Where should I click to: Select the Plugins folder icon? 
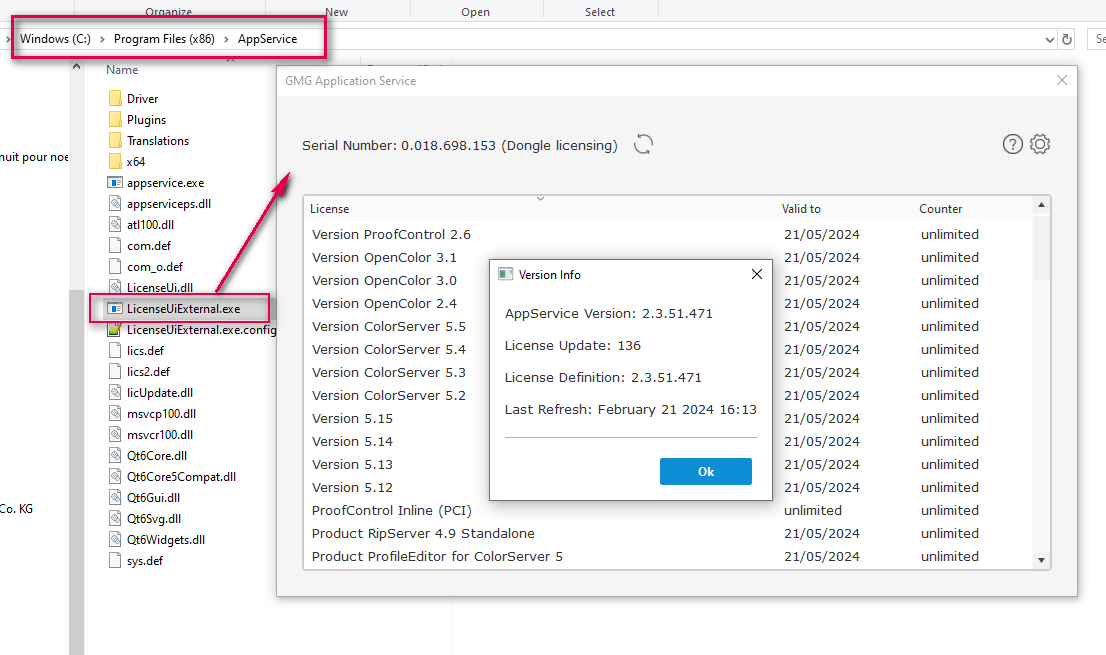pyautogui.click(x=115, y=119)
